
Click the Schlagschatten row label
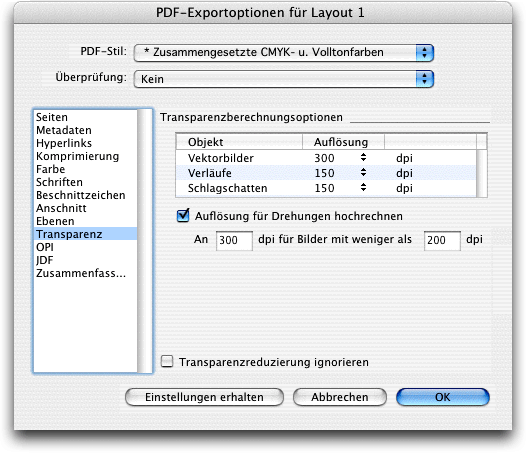(227, 188)
